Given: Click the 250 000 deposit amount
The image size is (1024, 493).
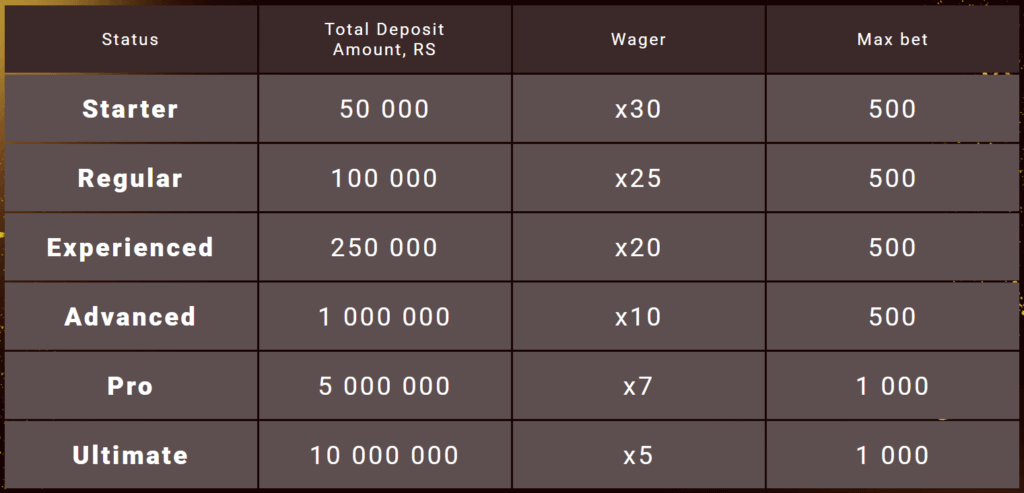Looking at the screenshot, I should (384, 247).
